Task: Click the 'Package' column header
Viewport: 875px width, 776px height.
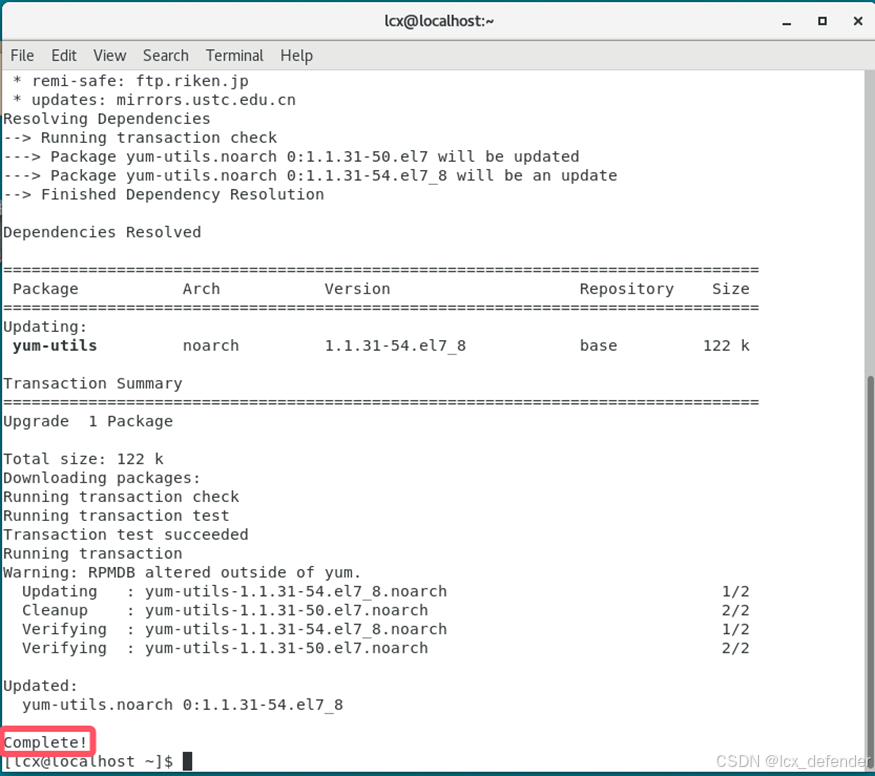Action: coord(46,289)
